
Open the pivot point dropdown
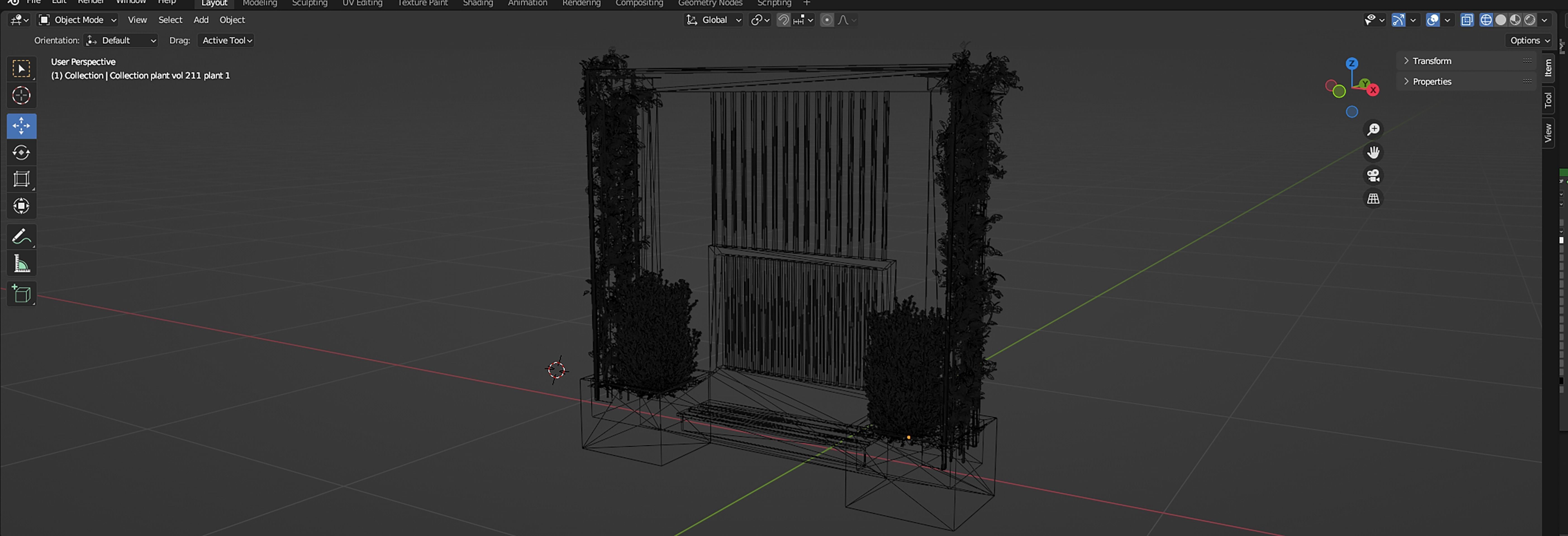(760, 20)
